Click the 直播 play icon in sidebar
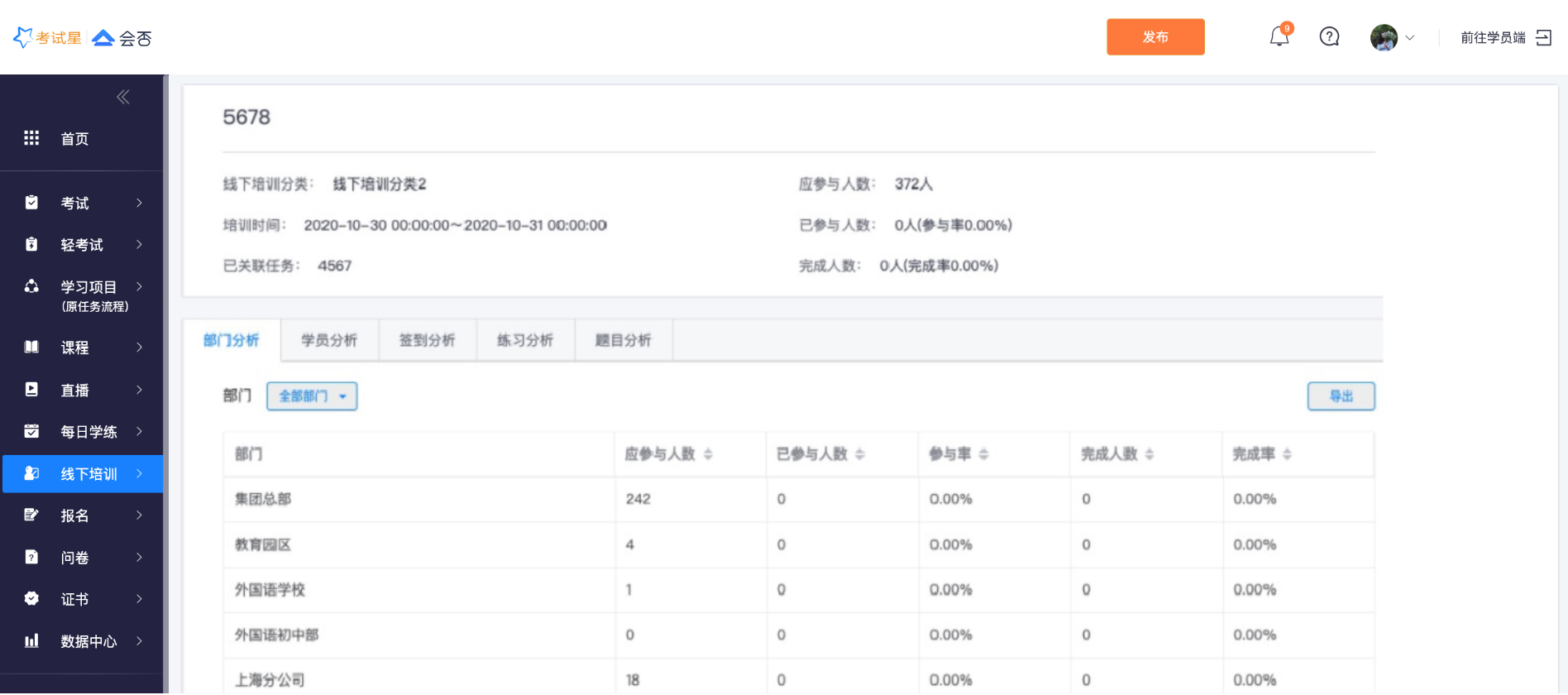Screen dimensions: 1568x695 pos(31,389)
